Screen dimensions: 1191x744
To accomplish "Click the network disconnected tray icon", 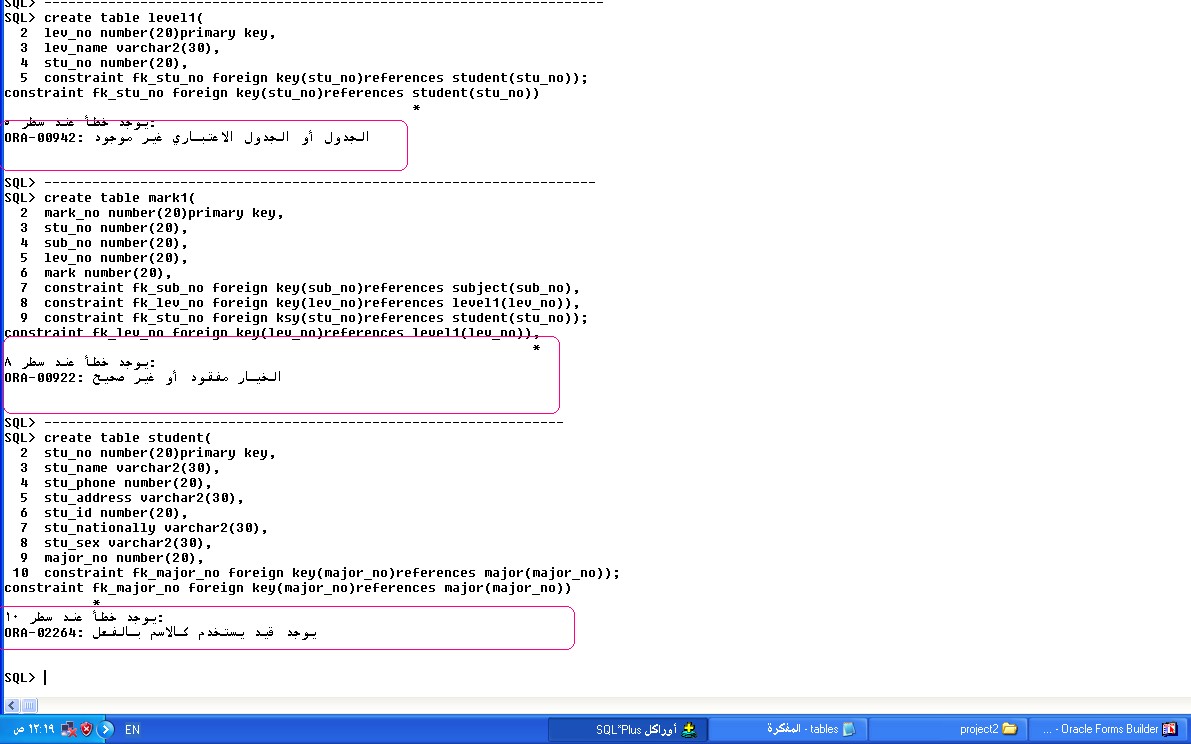I will pos(68,729).
